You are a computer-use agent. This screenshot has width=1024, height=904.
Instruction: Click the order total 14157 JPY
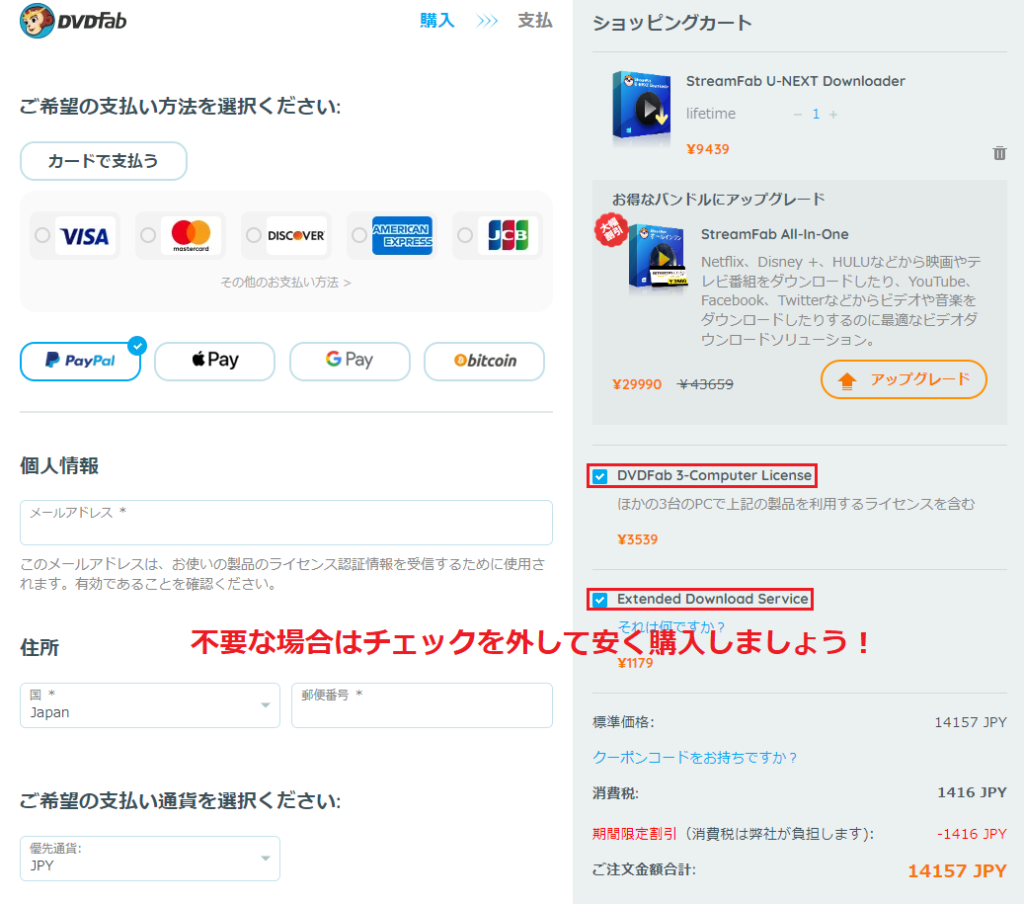point(957,871)
